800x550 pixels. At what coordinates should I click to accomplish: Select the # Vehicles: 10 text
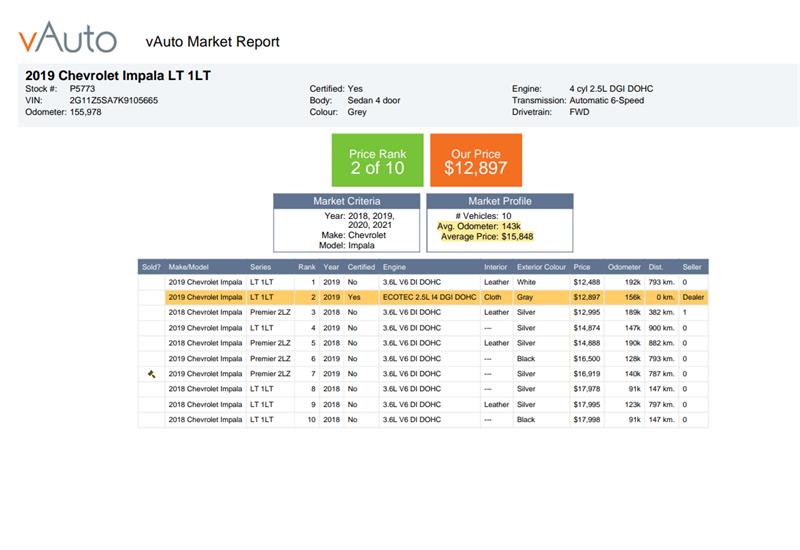click(483, 216)
